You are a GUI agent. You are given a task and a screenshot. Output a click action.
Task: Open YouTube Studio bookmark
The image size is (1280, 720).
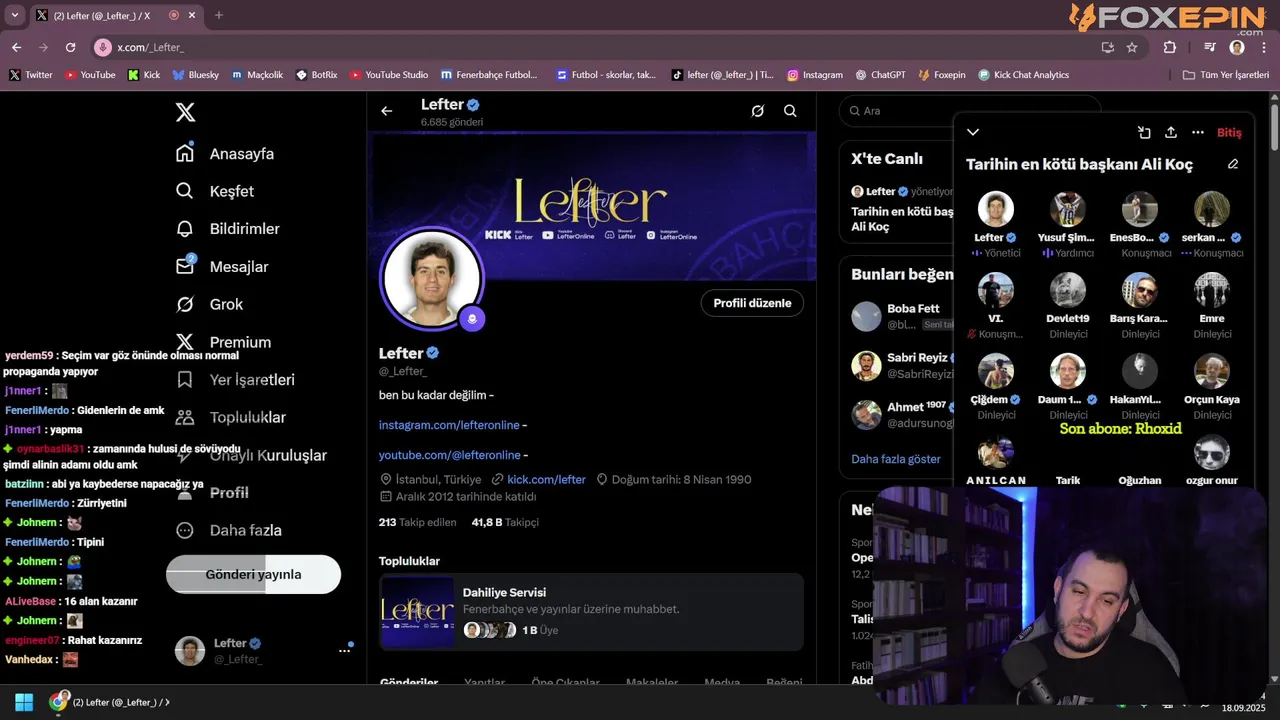(x=389, y=75)
